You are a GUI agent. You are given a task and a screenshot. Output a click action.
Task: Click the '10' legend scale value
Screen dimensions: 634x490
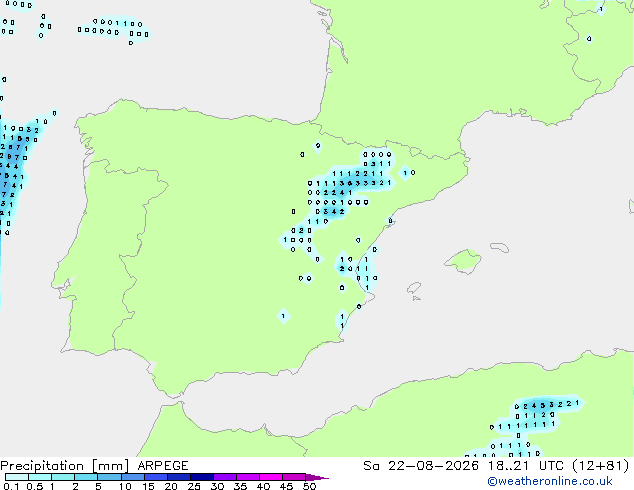125,486
